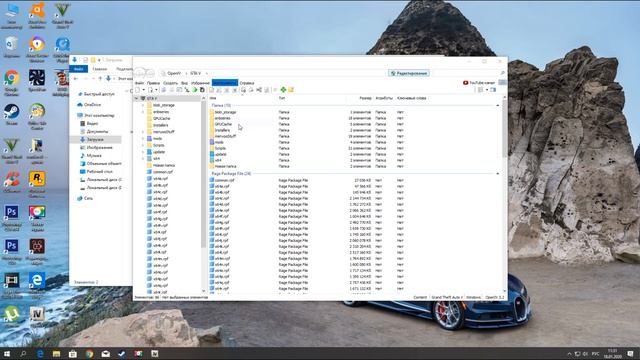
Task: Collapse the GTA V root tree node
Action: 137,98
